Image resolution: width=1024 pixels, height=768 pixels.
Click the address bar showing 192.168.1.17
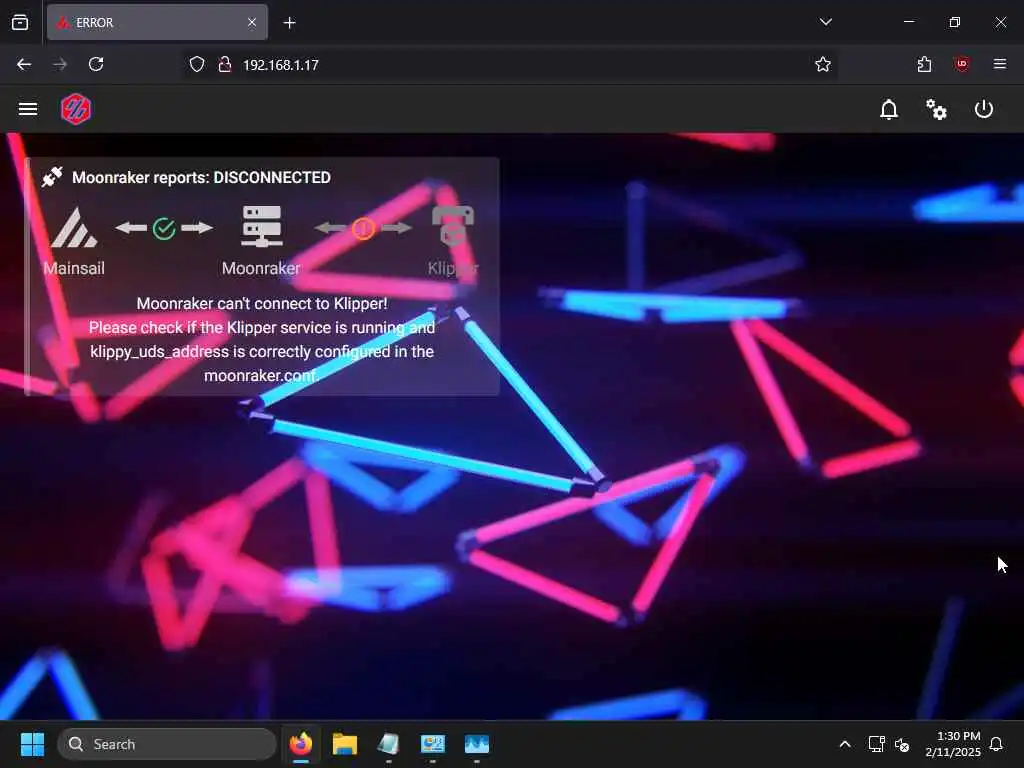tap(509, 65)
